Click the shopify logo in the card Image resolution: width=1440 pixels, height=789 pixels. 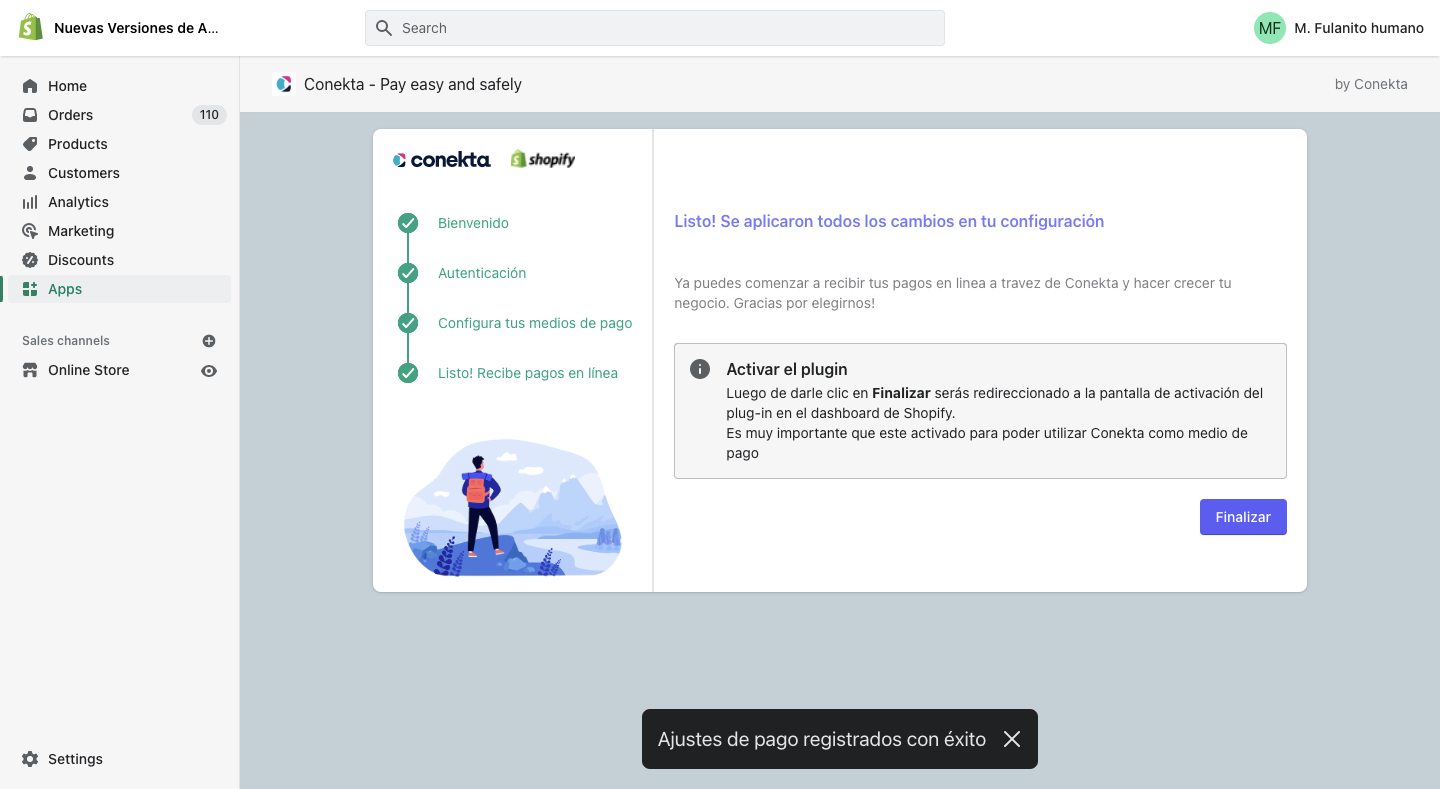(543, 159)
